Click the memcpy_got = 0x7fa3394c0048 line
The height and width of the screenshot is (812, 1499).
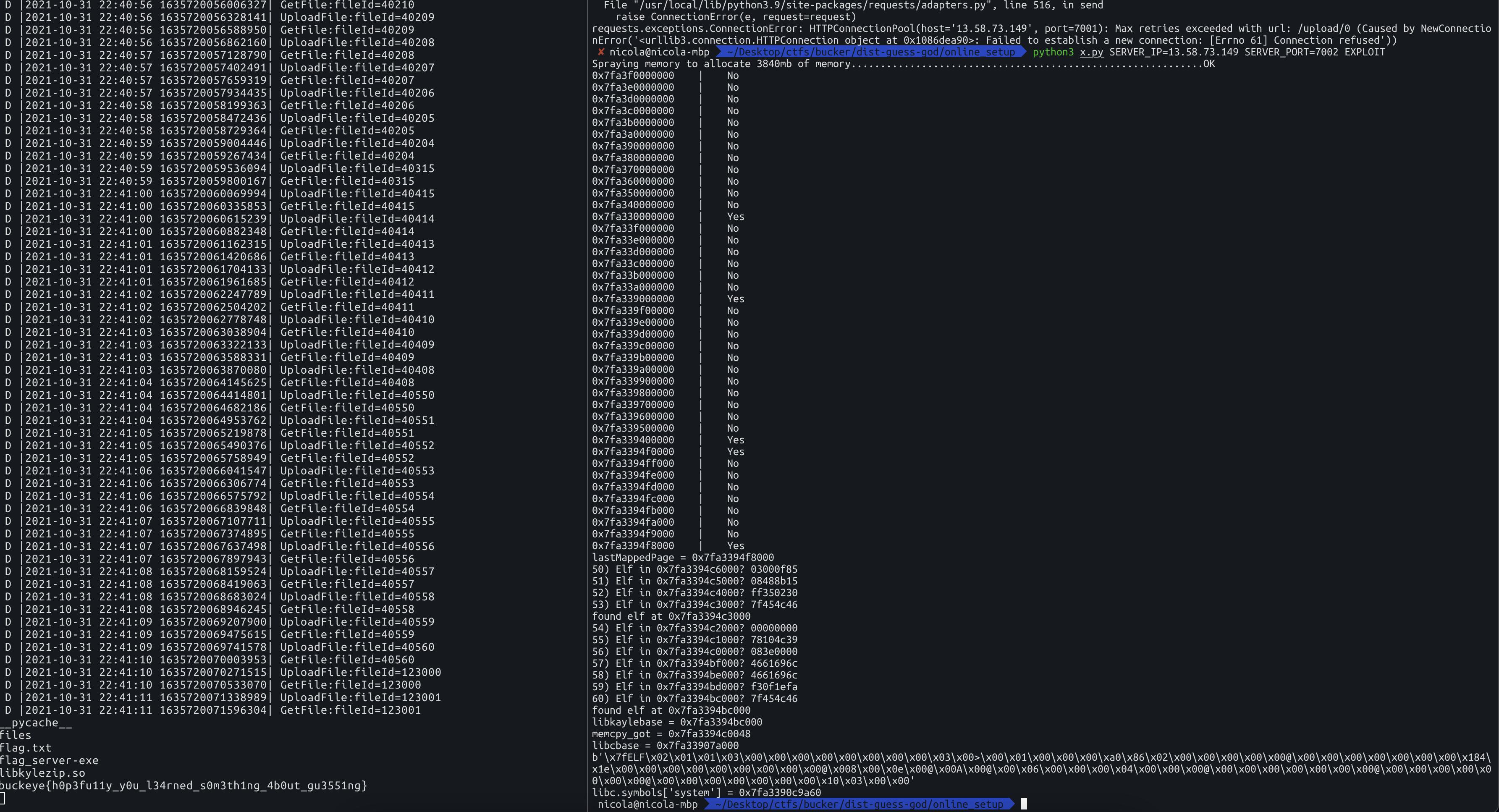pos(671,733)
